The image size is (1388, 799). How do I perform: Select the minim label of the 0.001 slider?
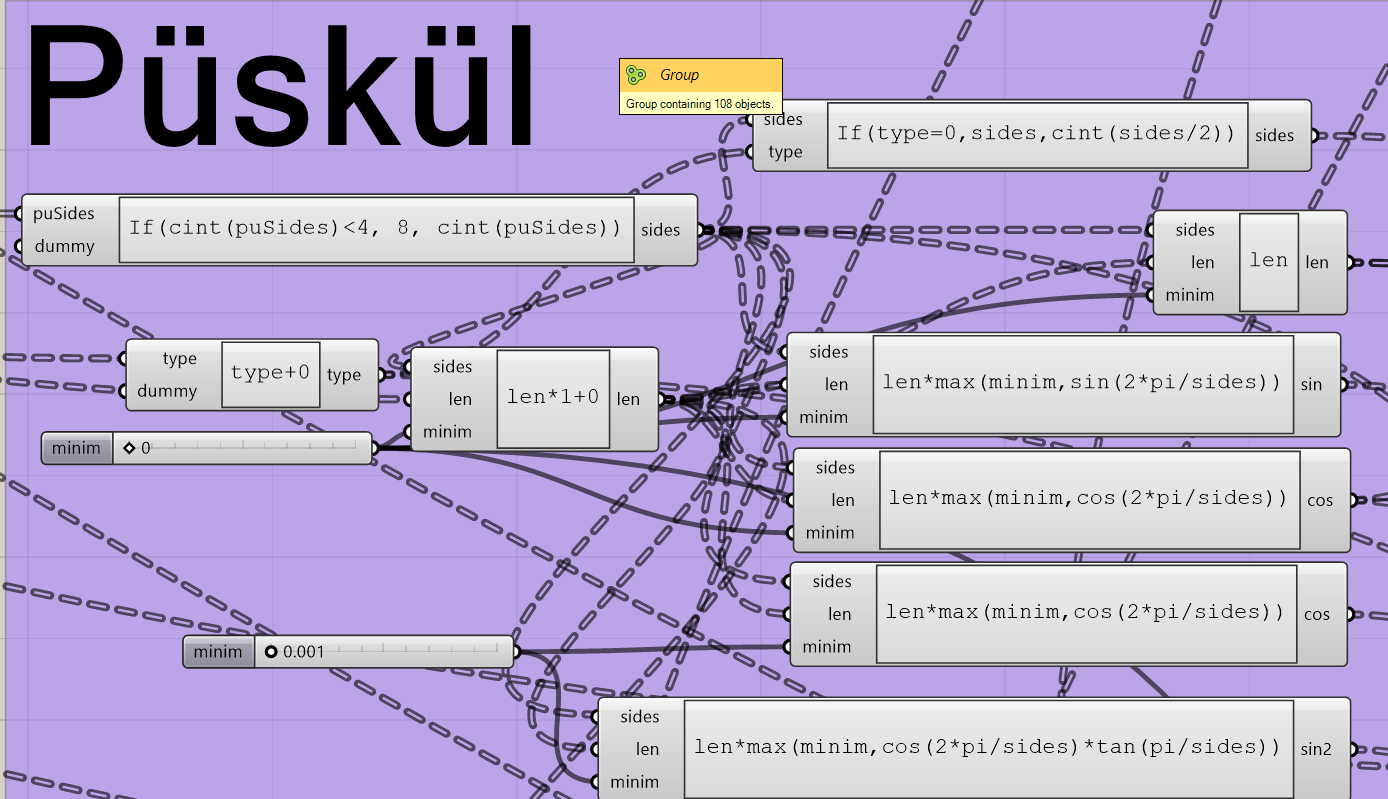[x=218, y=653]
